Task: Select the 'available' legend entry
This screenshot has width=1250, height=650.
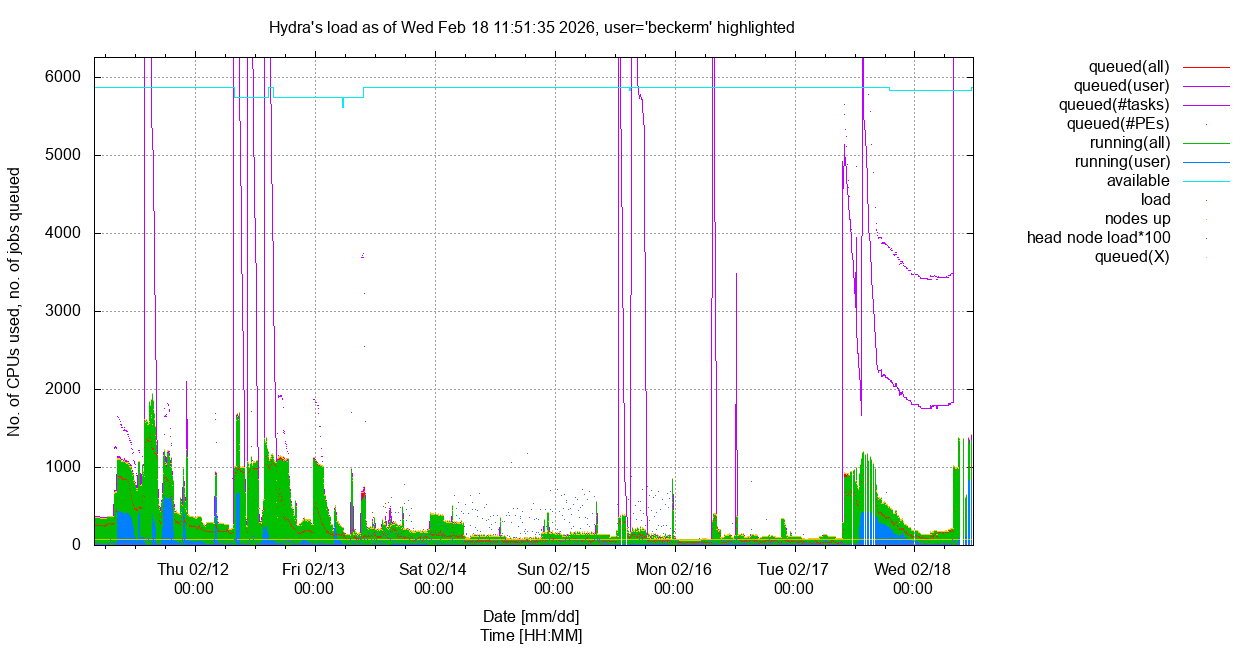Action: pyautogui.click(x=1137, y=181)
